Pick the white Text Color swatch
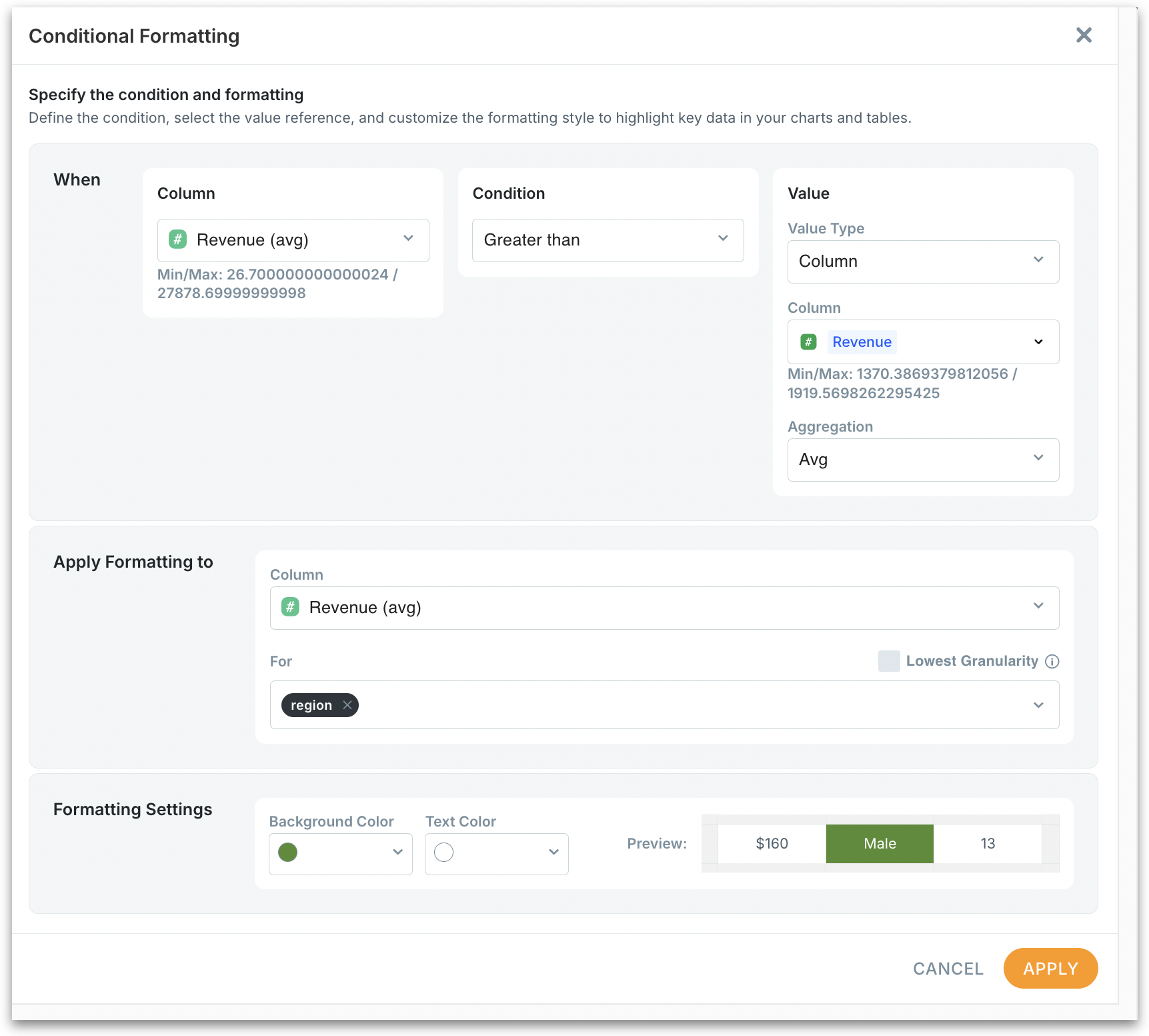1149x1036 pixels. tap(444, 853)
